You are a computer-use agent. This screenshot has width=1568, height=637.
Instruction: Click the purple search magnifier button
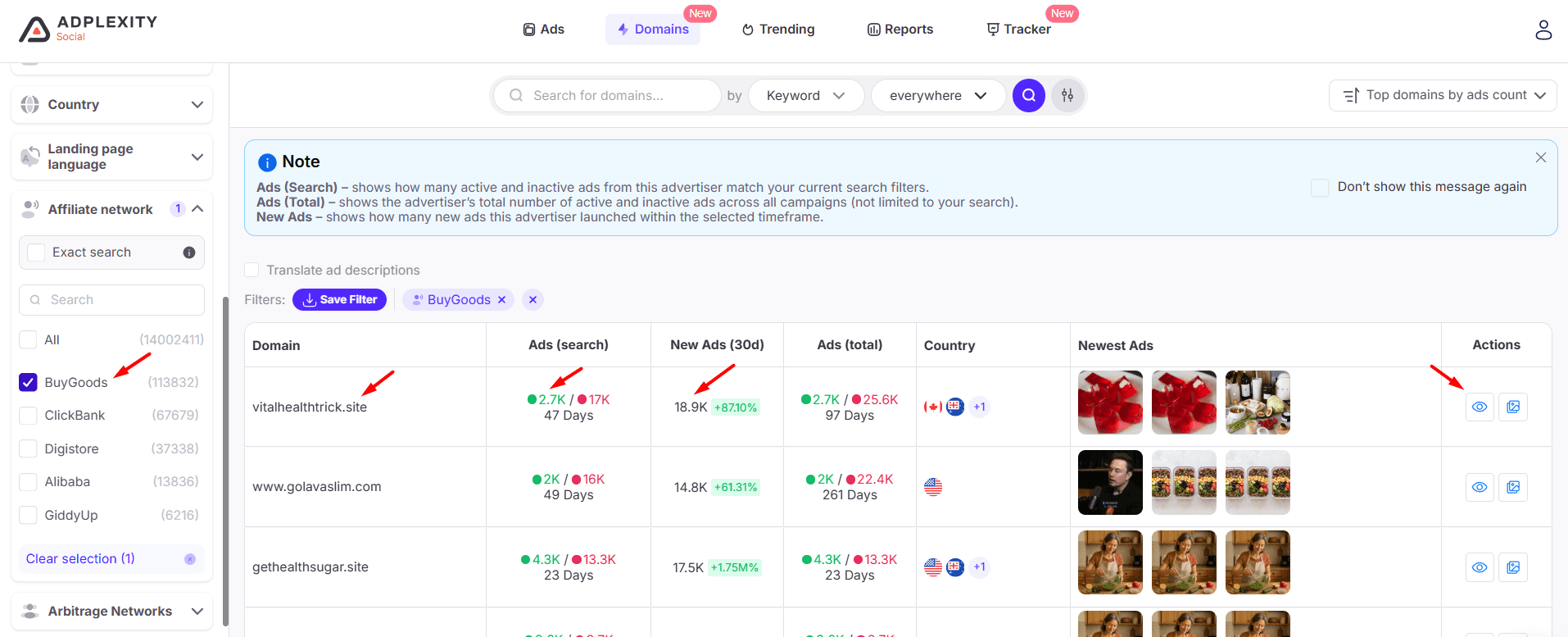1029,95
